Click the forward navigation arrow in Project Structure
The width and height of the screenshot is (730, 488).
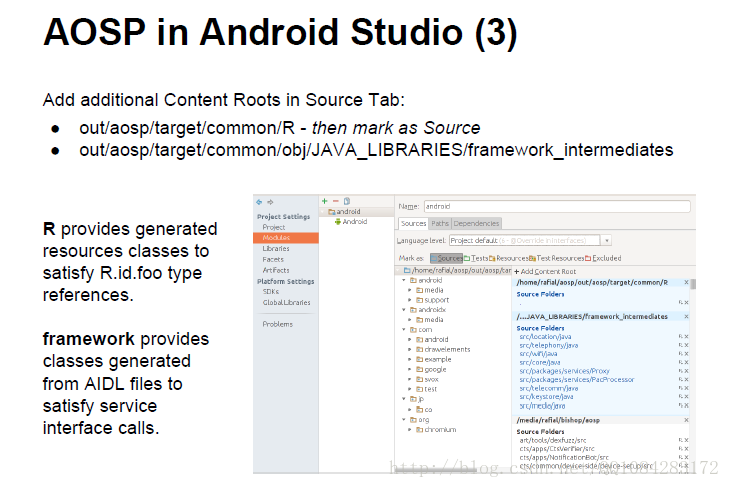(270, 202)
